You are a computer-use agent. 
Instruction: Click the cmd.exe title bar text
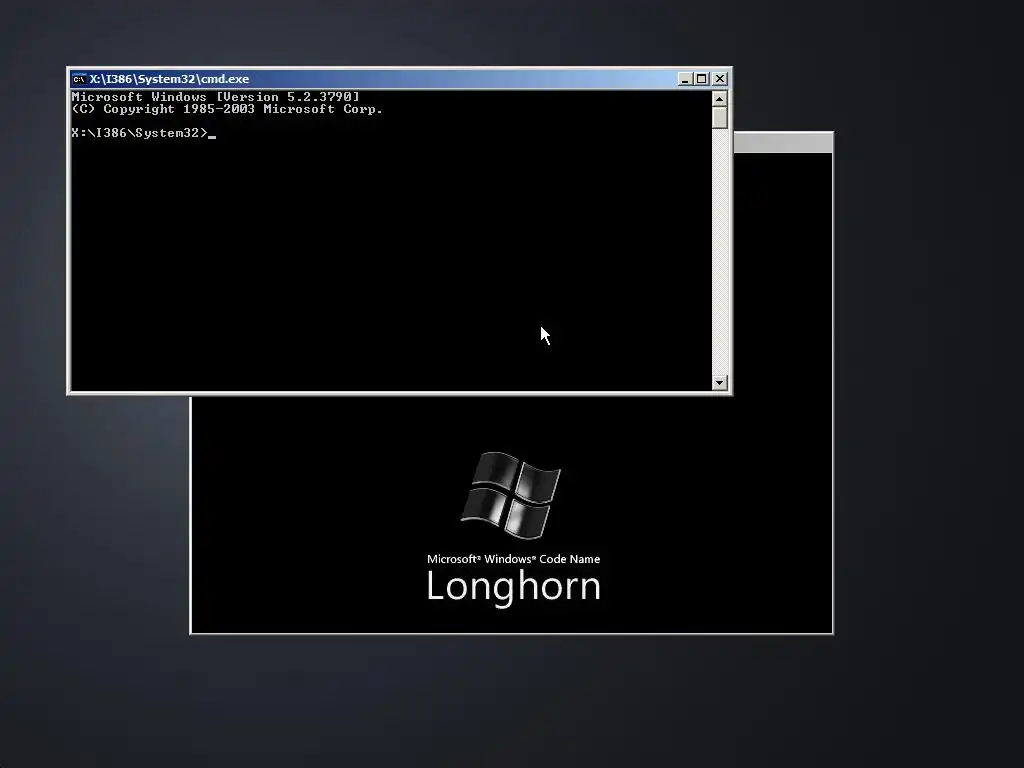click(x=169, y=79)
